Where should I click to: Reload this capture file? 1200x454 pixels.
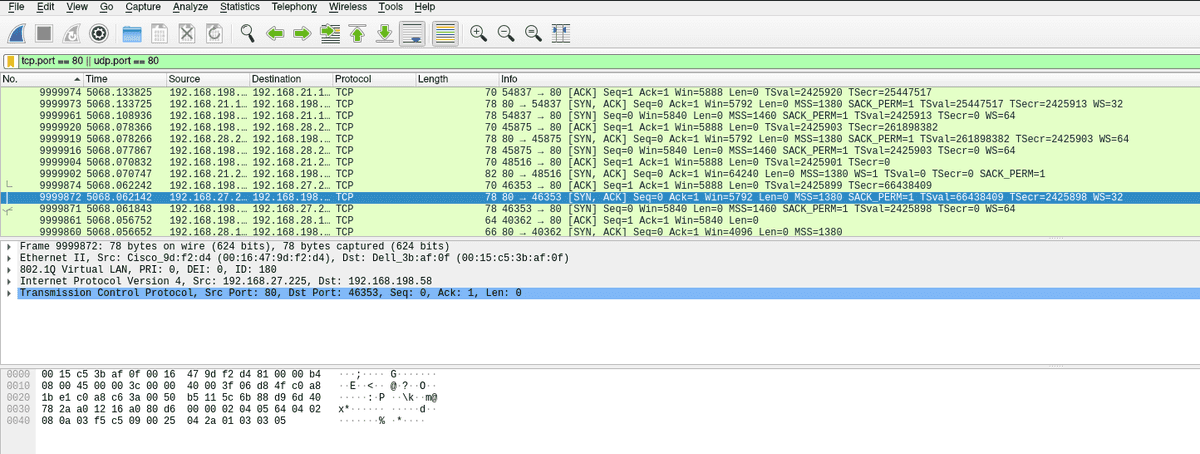tap(213, 33)
